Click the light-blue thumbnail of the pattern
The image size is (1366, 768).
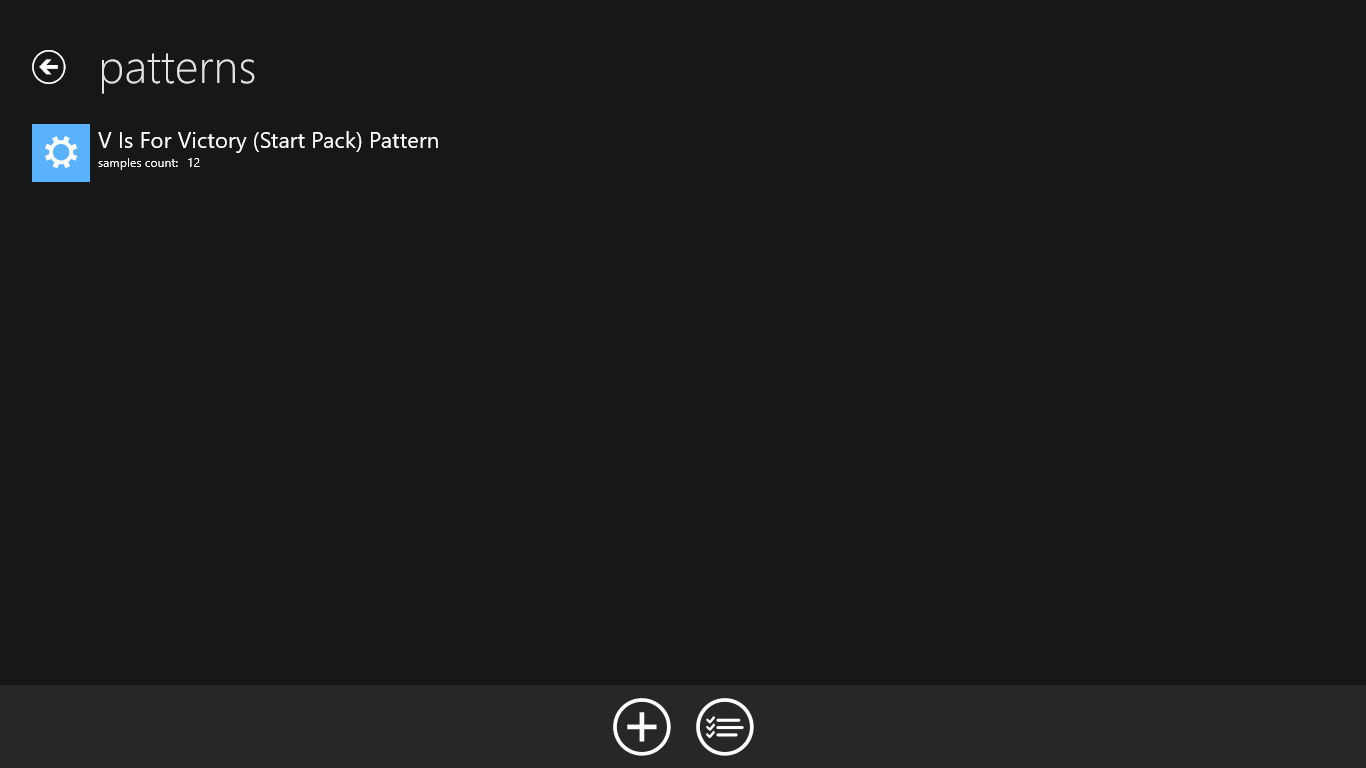[x=61, y=153]
